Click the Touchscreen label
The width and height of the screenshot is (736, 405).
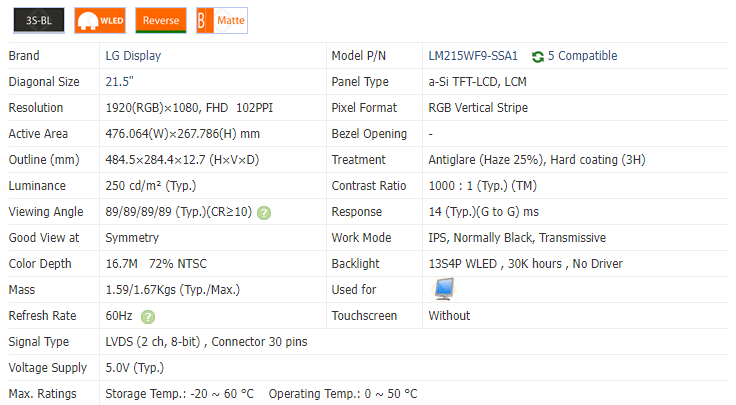tap(364, 316)
